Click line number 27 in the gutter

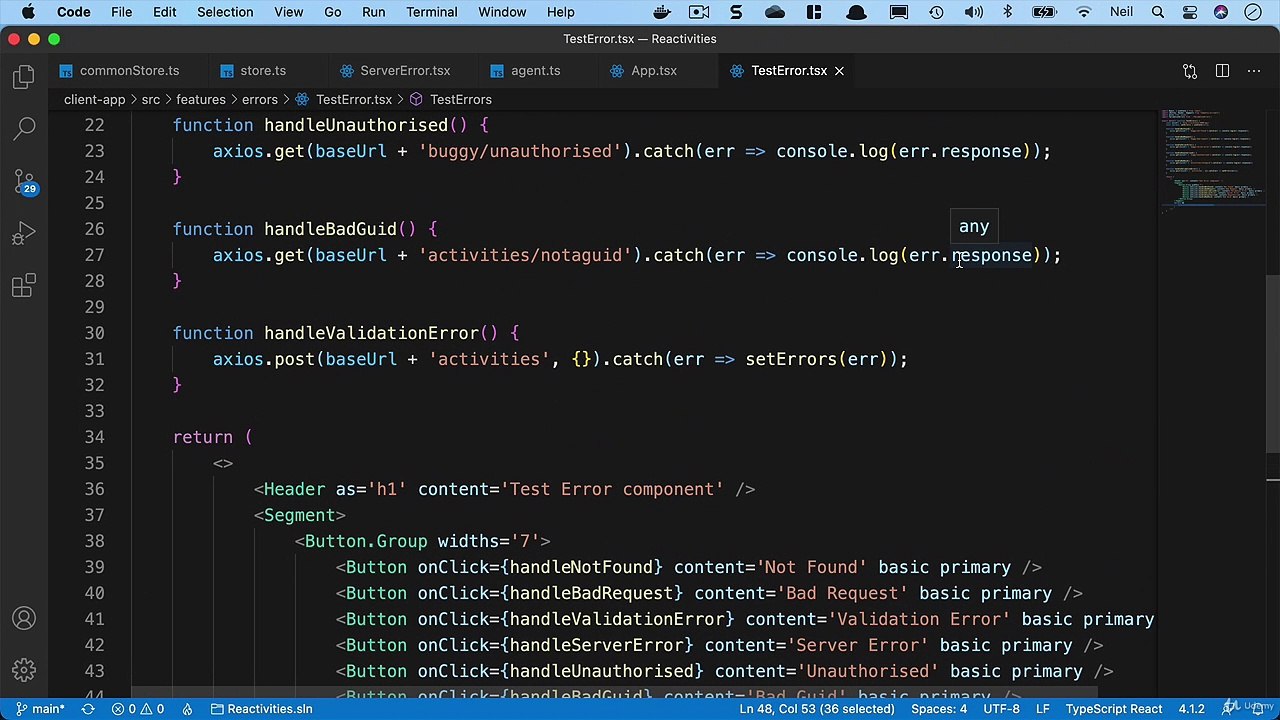coord(94,255)
